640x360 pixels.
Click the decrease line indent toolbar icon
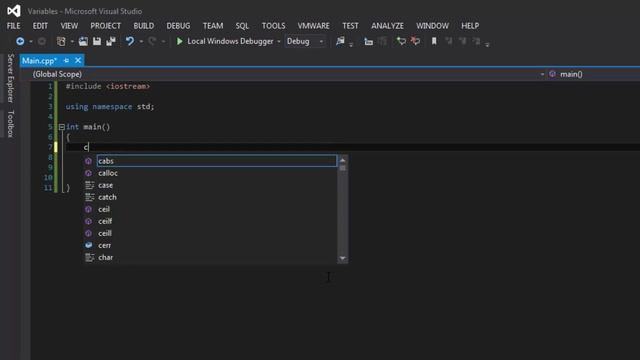click(x=369, y=41)
